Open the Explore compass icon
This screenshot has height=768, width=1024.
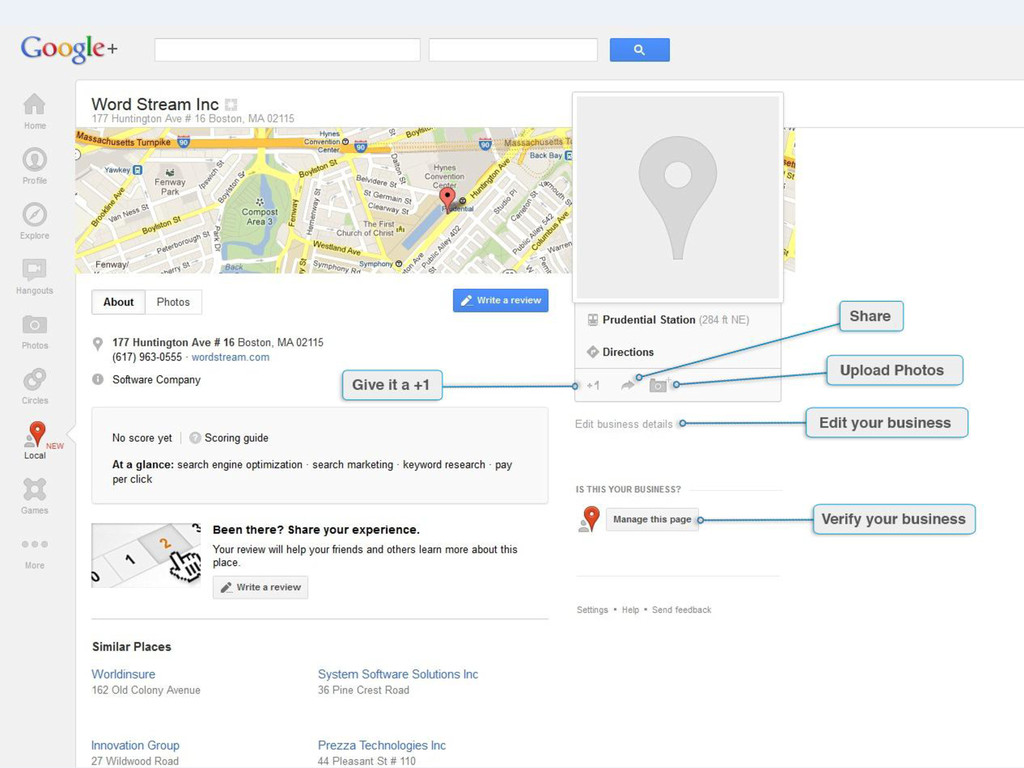click(x=35, y=214)
